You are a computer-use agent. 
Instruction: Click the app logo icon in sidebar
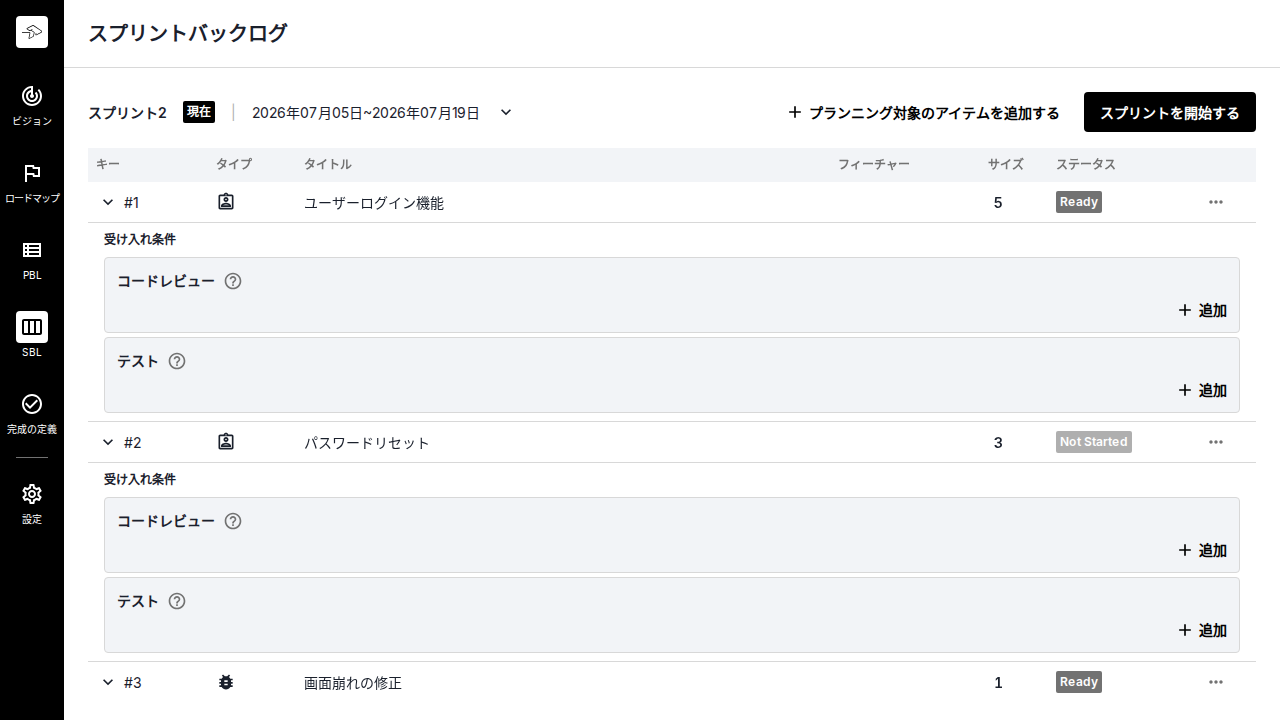tap(32, 32)
